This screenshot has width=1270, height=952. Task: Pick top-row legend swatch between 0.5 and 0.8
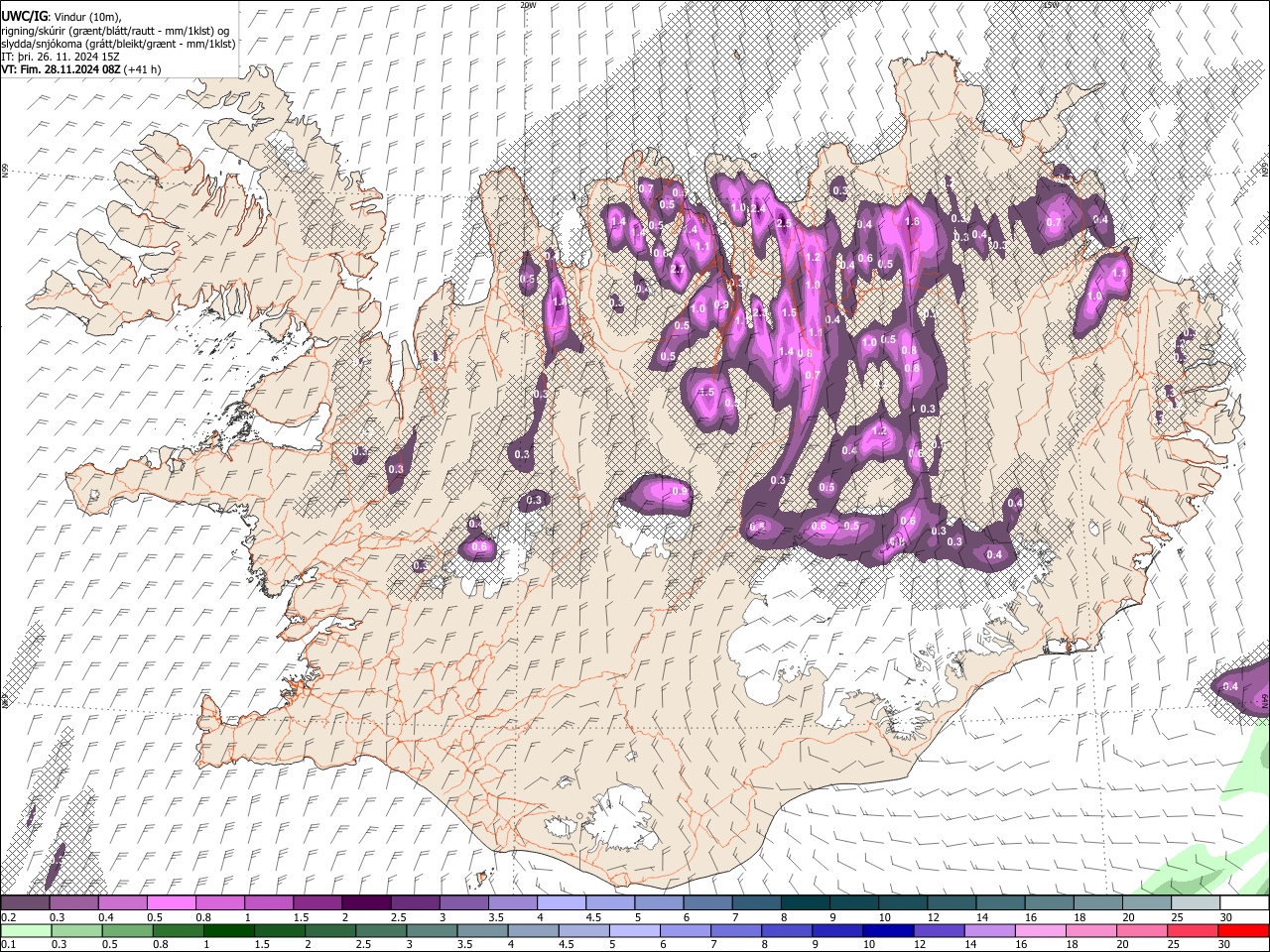[x=172, y=903]
